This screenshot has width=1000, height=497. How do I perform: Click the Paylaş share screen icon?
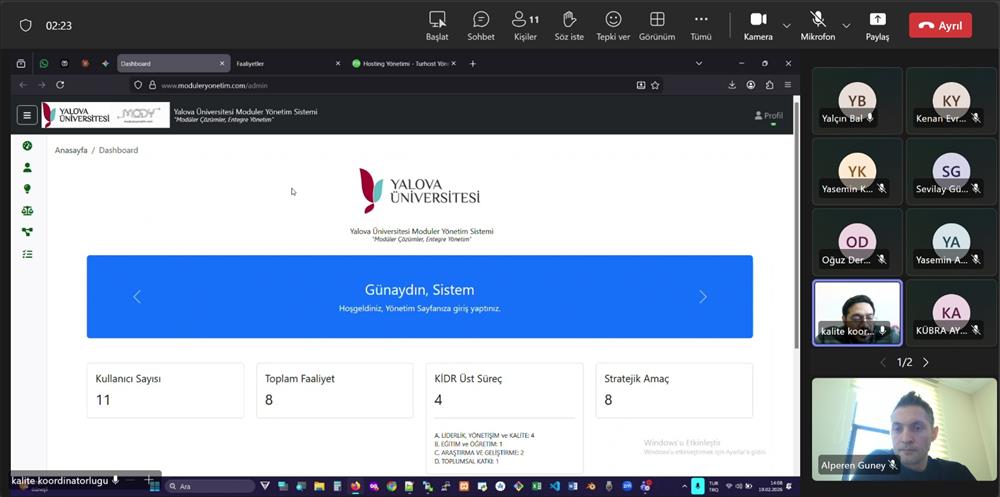(877, 24)
